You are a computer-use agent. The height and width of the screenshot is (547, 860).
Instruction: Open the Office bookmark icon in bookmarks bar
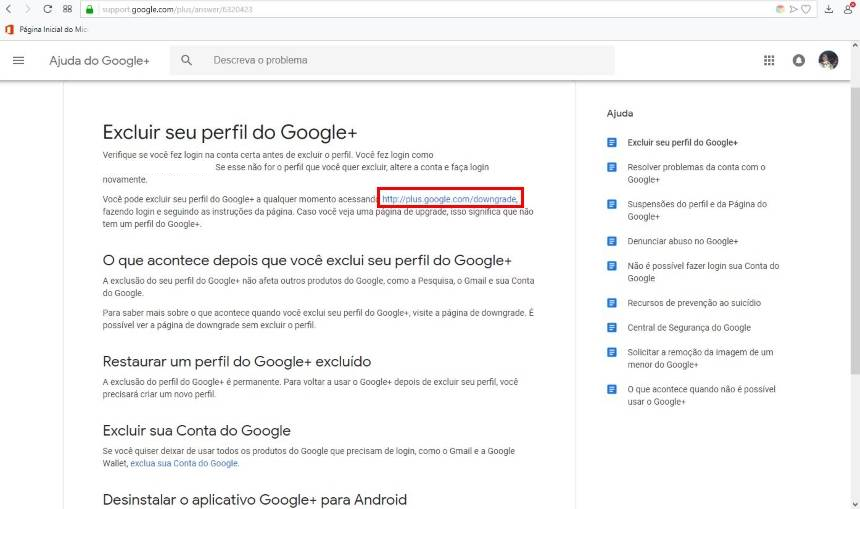pos(9,30)
